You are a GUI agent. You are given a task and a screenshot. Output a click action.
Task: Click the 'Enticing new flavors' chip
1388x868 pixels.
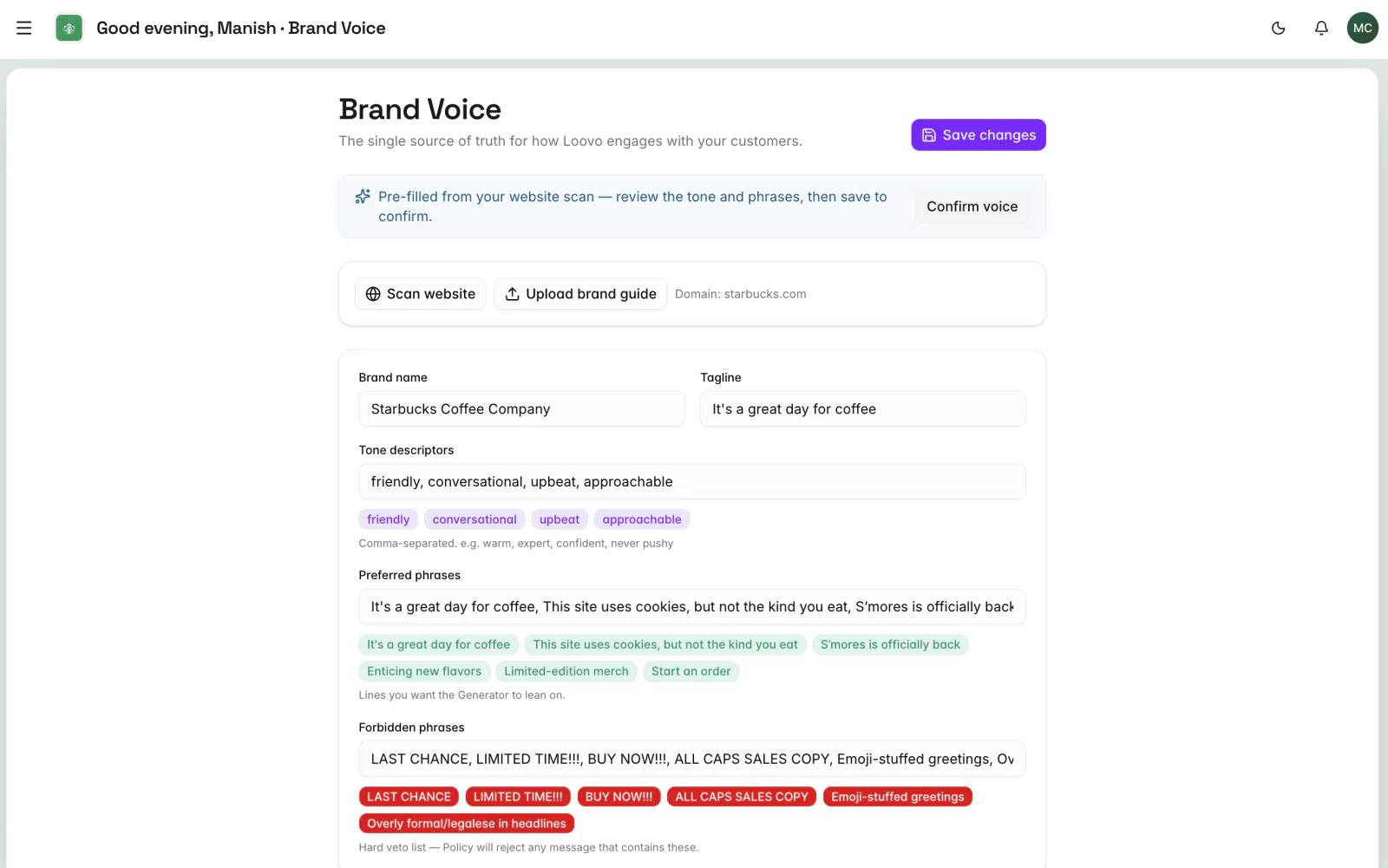pos(424,671)
